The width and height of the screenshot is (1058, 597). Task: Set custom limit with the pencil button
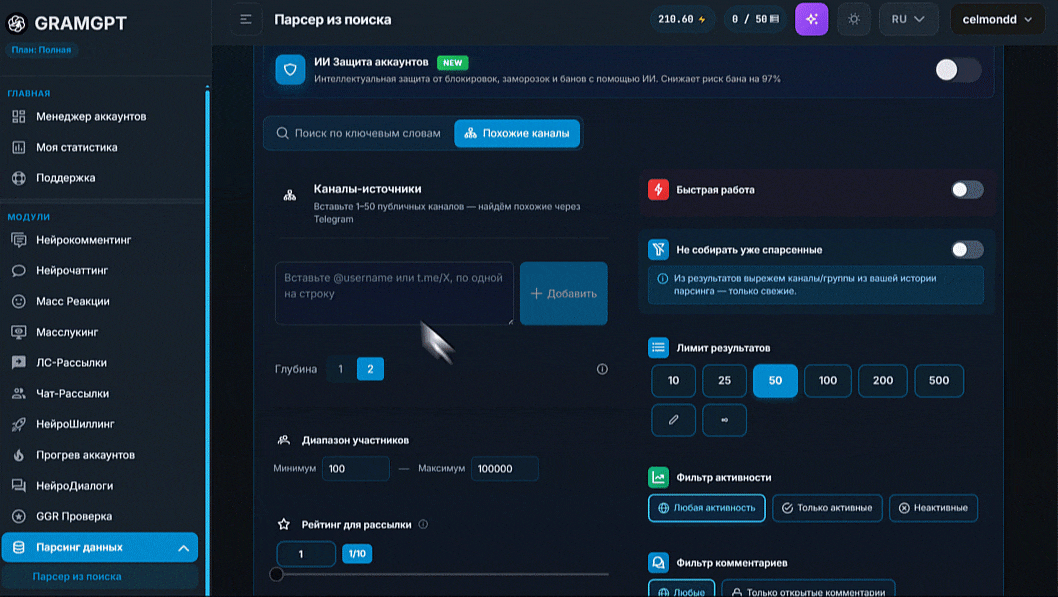coord(673,420)
